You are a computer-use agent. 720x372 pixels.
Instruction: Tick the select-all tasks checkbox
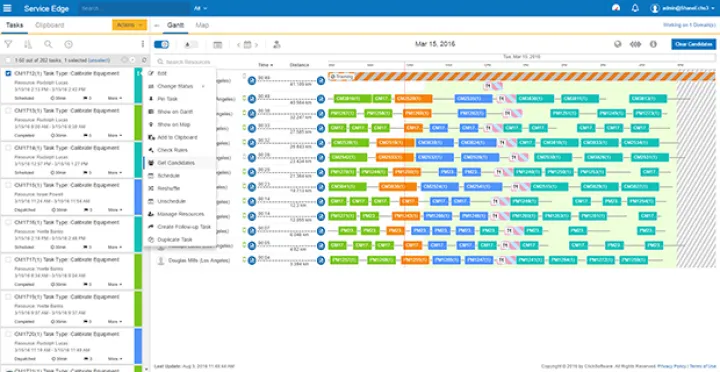[x=8, y=60]
